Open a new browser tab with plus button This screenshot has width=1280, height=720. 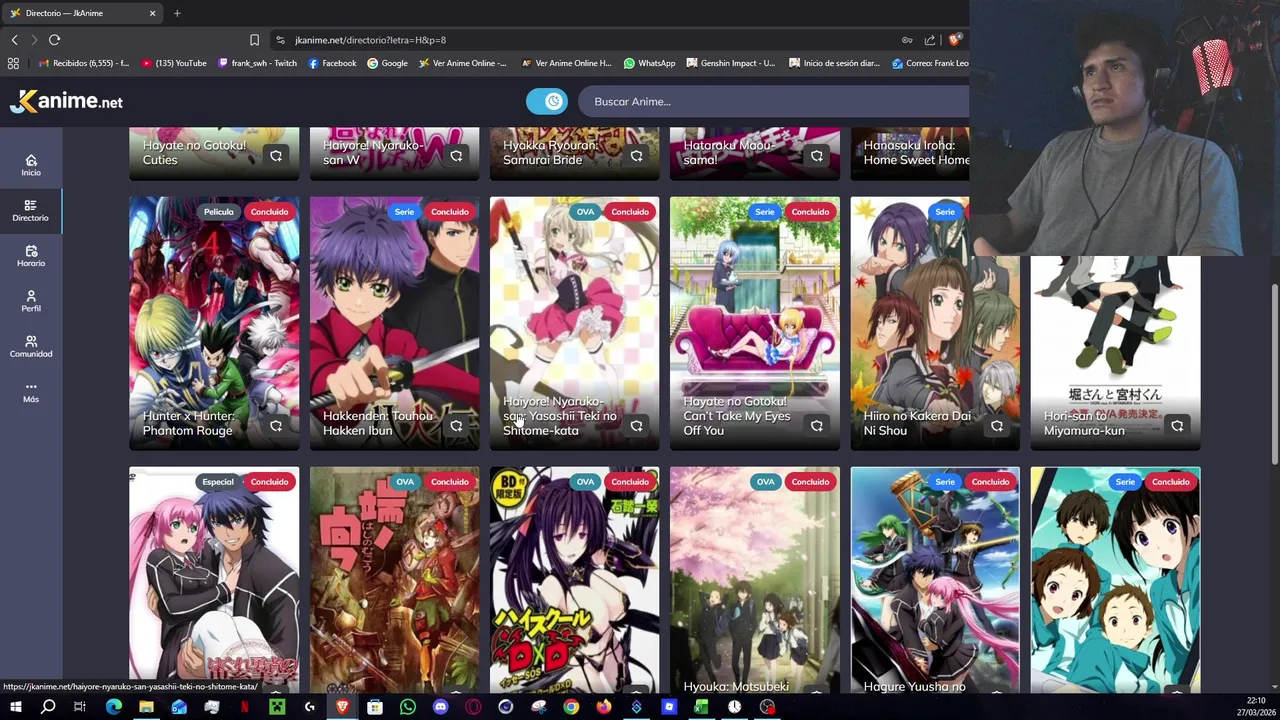(177, 13)
